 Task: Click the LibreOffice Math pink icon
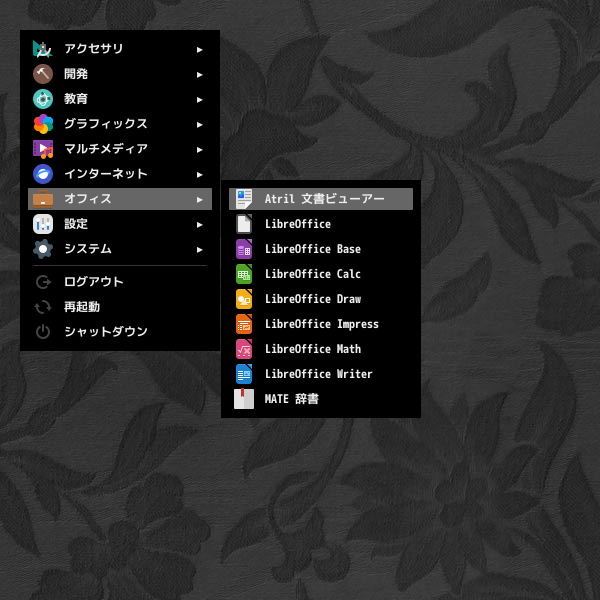(x=244, y=349)
